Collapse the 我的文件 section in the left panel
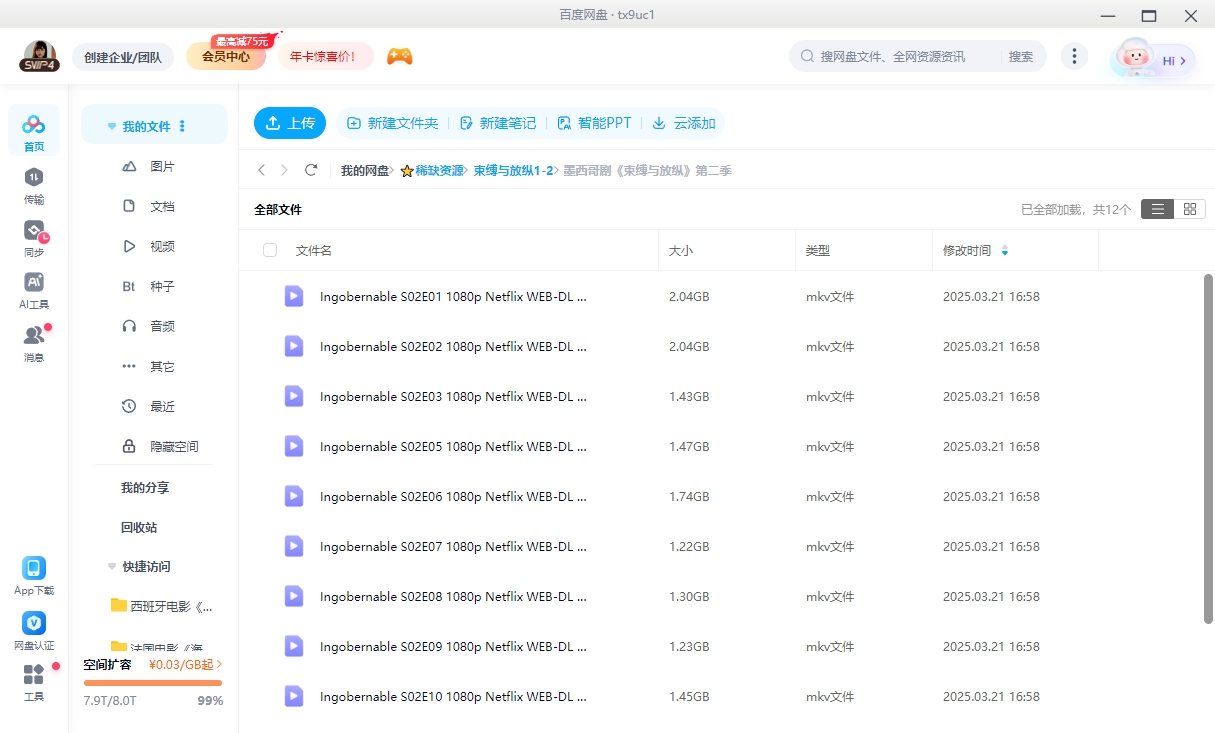Image resolution: width=1215 pixels, height=733 pixels. (x=111, y=124)
